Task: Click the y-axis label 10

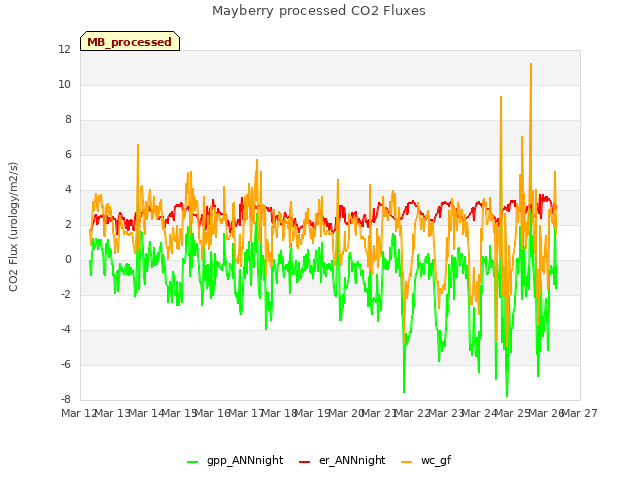Action: coord(64,84)
